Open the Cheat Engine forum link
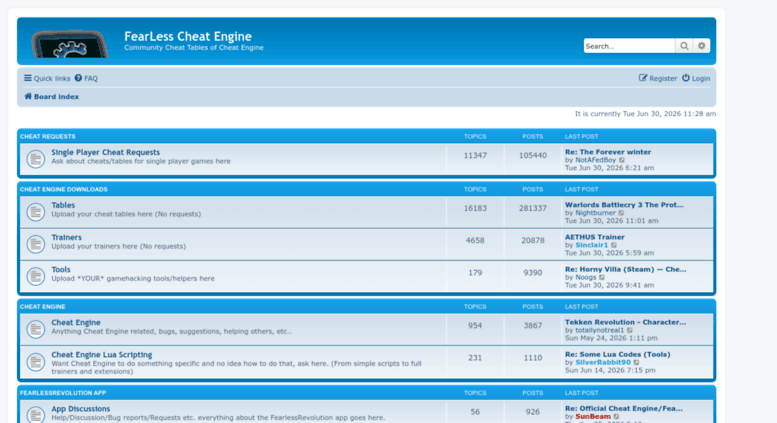This screenshot has width=777, height=423. click(76, 322)
